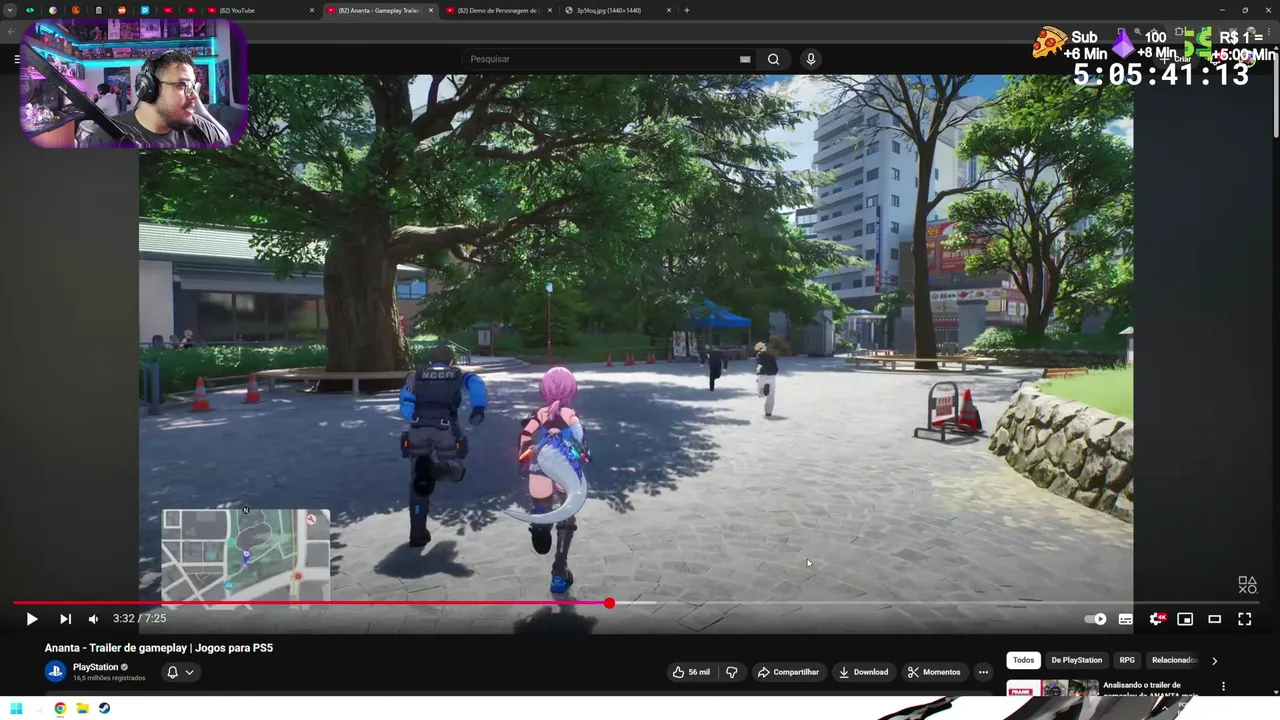This screenshot has width=1280, height=720.
Task: Close the 3p5foq.jpg browser tab
Action: [668, 10]
